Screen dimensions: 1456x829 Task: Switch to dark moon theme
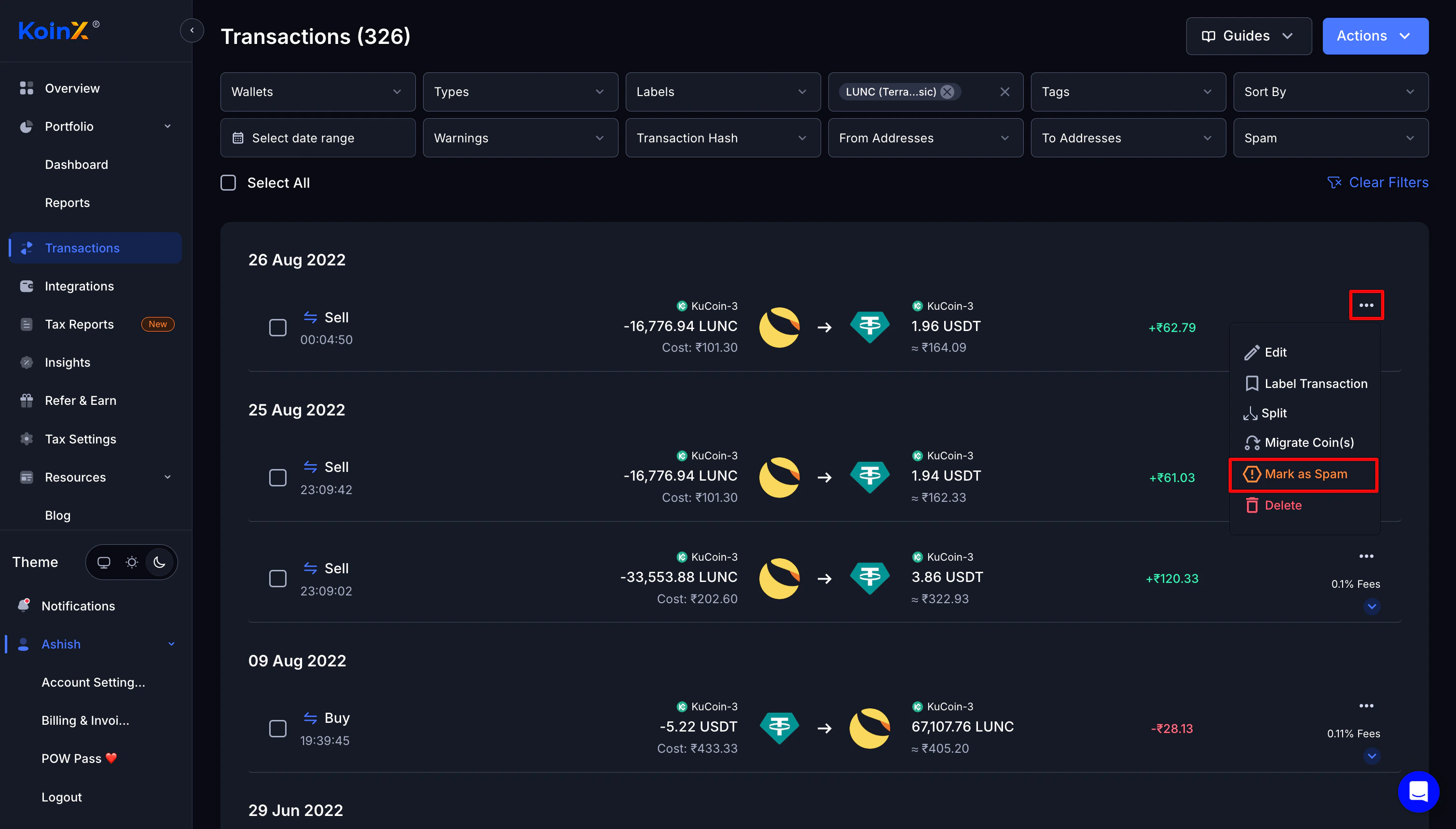point(159,563)
